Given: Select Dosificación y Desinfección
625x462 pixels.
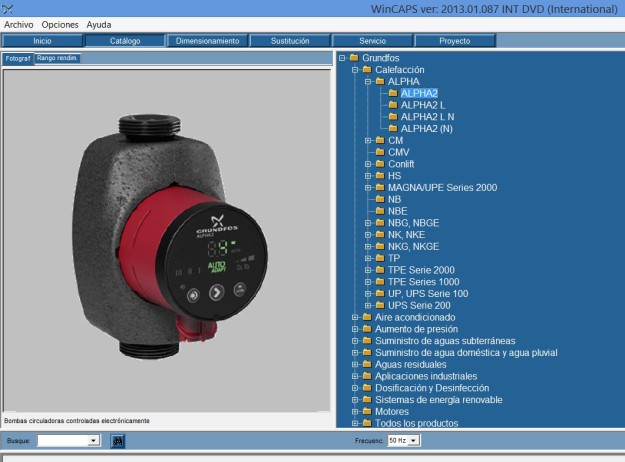Looking at the screenshot, I should click(432, 388).
